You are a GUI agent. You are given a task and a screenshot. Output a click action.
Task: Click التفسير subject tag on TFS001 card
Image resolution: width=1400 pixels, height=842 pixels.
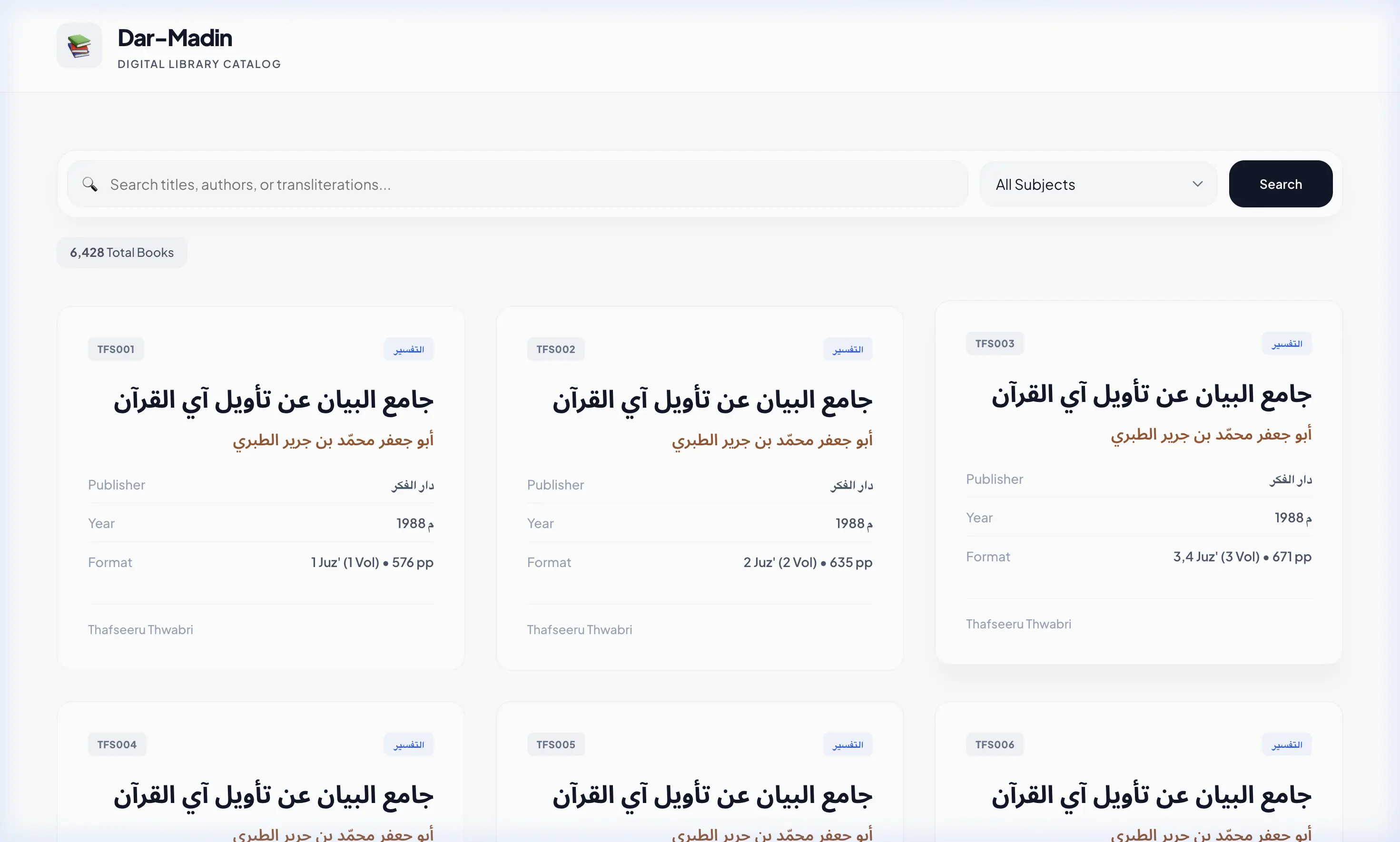coord(409,349)
